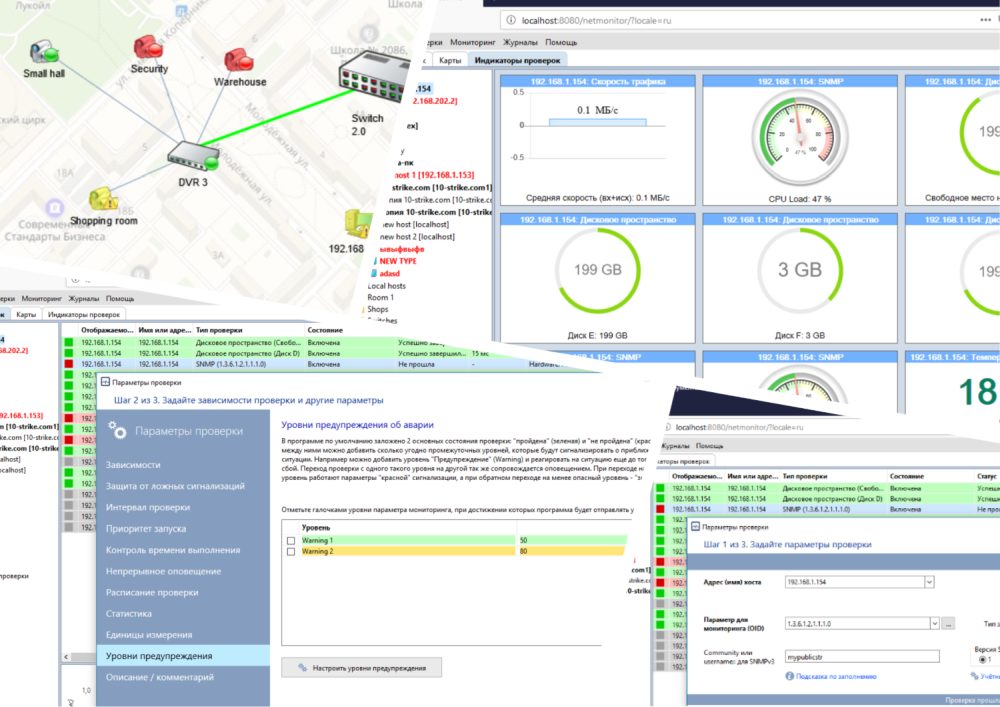Enable the Warning 1 level checkbox
This screenshot has width=1000, height=707.
(x=292, y=540)
